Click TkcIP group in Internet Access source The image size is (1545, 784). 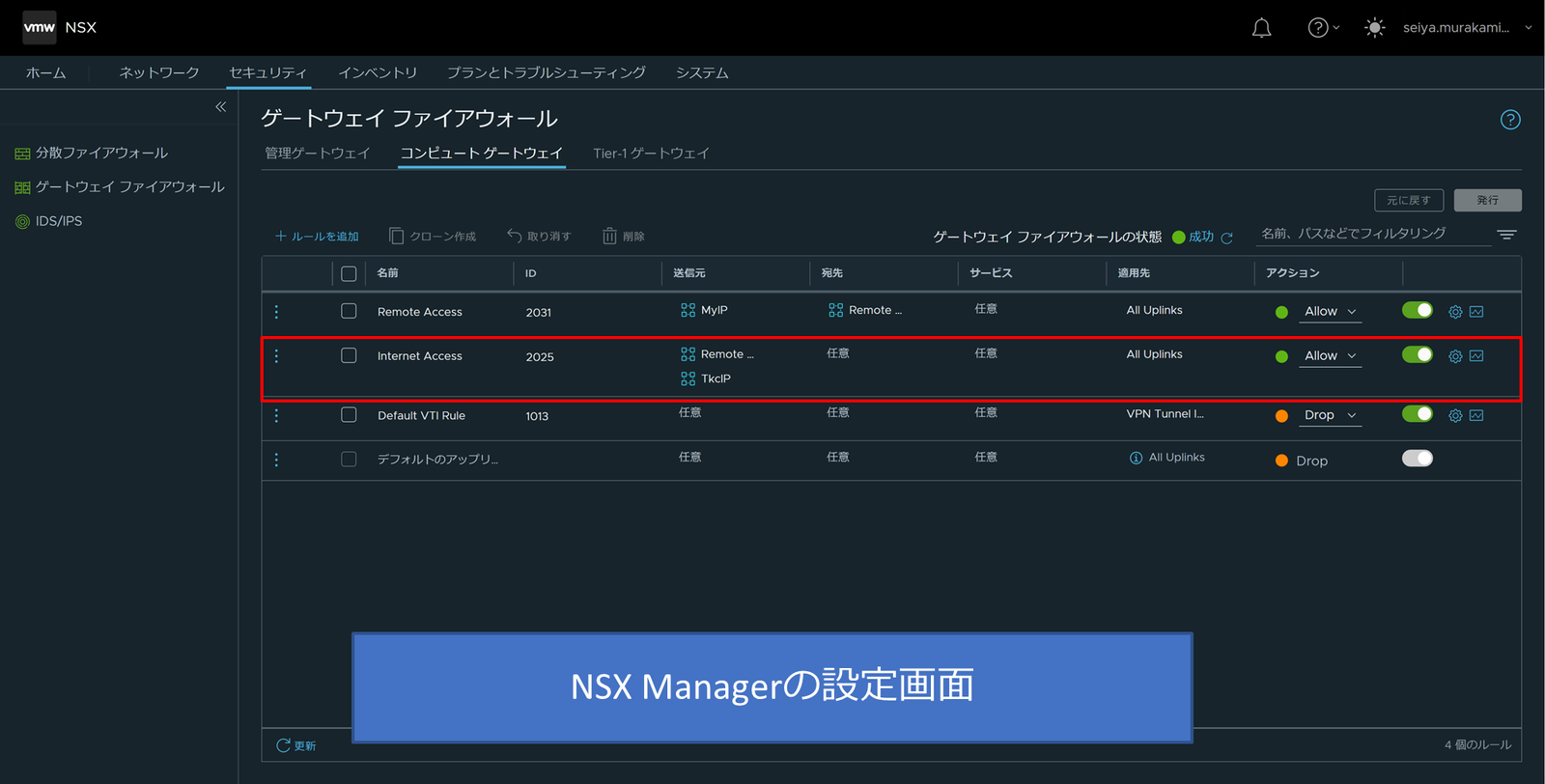(706, 378)
